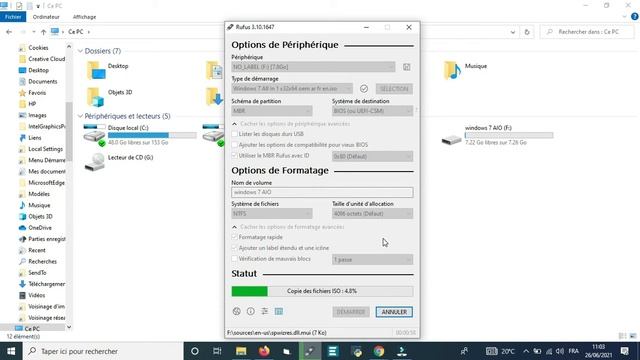The height and width of the screenshot is (360, 640).
Task: Open File Explorer from taskbar
Action: [x=241, y=351]
